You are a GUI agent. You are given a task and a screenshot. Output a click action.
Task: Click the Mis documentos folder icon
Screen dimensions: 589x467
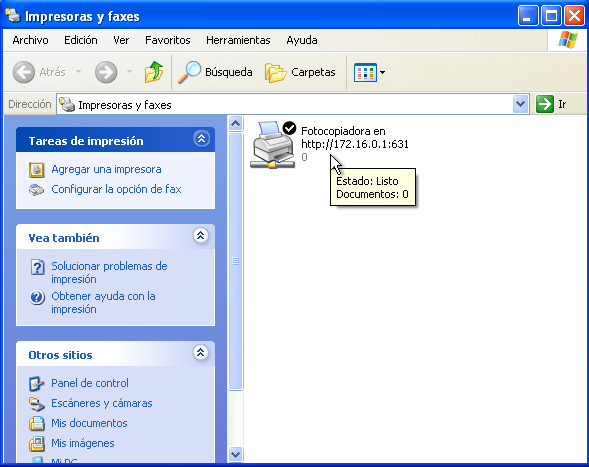pos(37,423)
